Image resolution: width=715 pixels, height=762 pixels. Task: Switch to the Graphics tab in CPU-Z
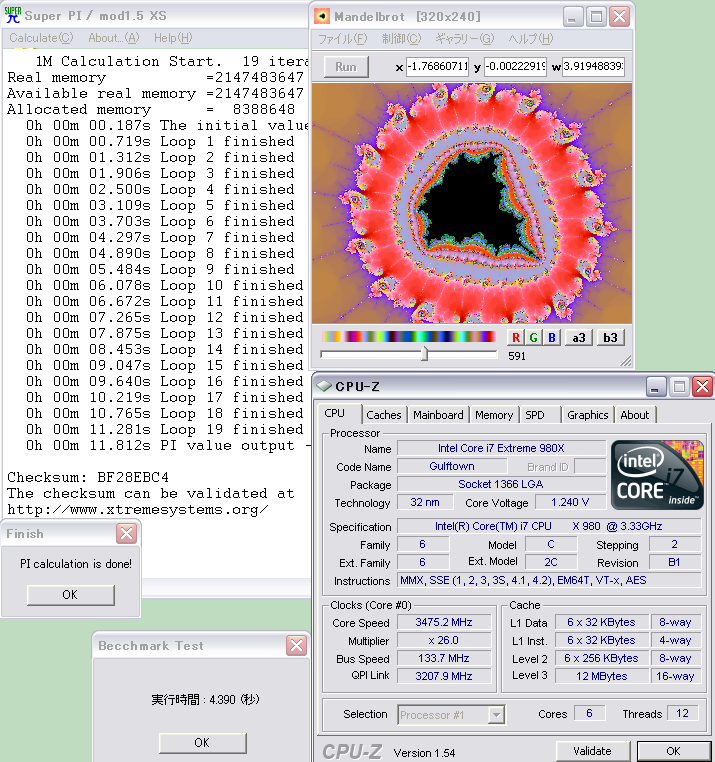coord(587,415)
